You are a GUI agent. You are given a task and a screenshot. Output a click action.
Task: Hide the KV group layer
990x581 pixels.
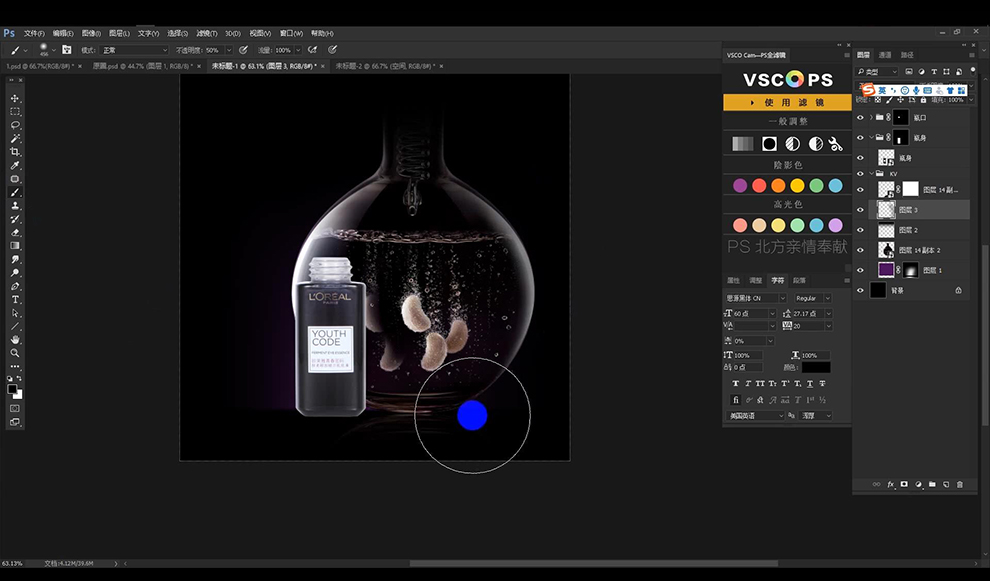click(x=860, y=174)
